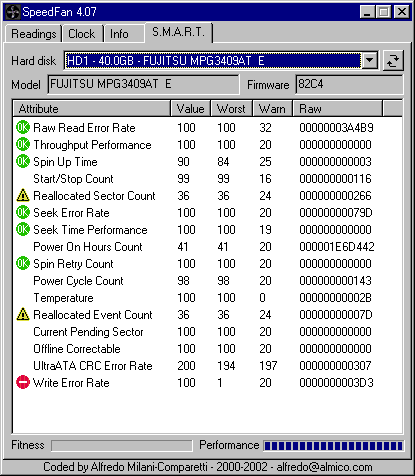Click raw value 000000000307
Image resolution: width=415 pixels, height=476 pixels.
tap(335, 366)
